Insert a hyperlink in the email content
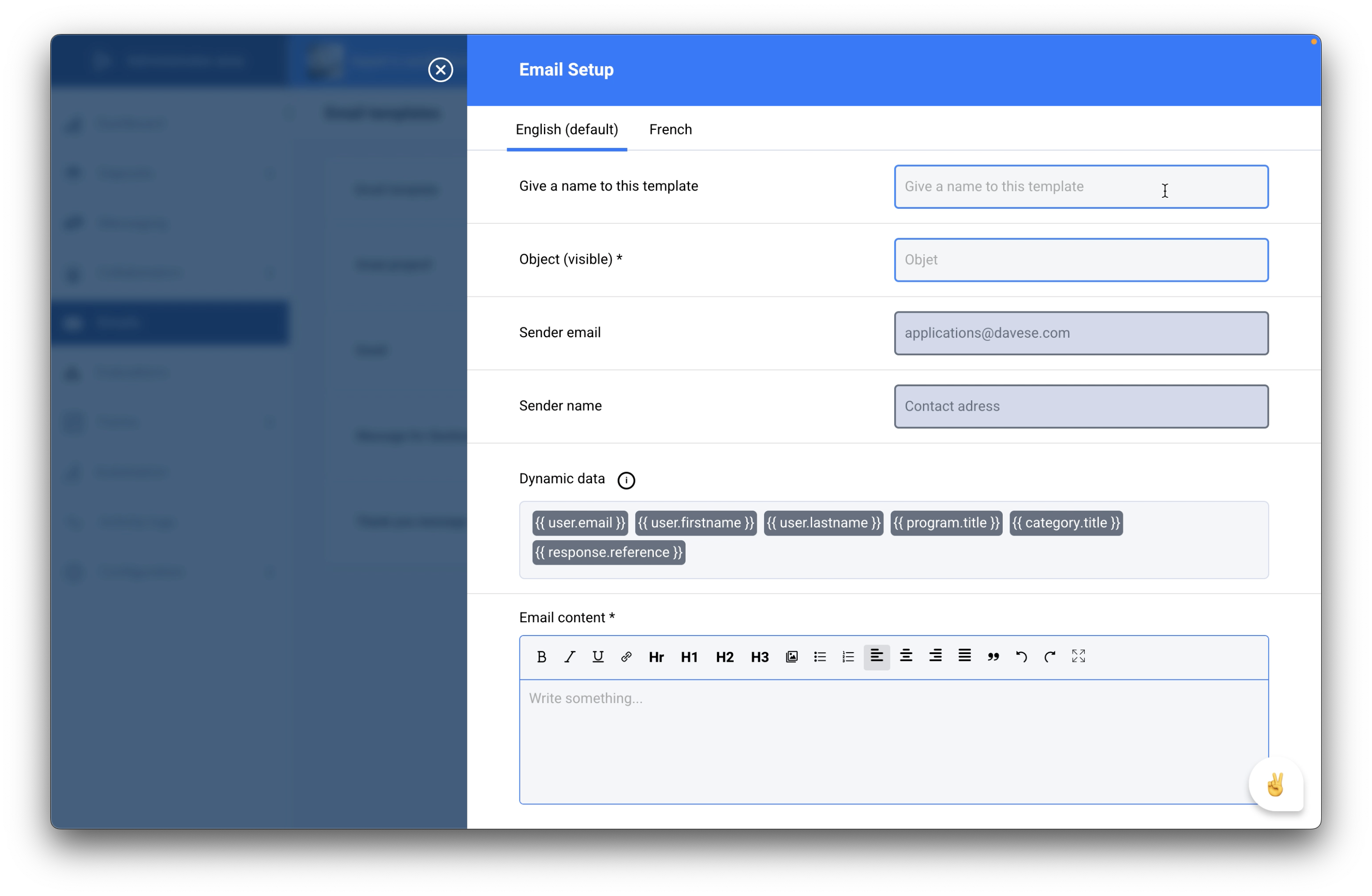The width and height of the screenshot is (1372, 896). [626, 657]
